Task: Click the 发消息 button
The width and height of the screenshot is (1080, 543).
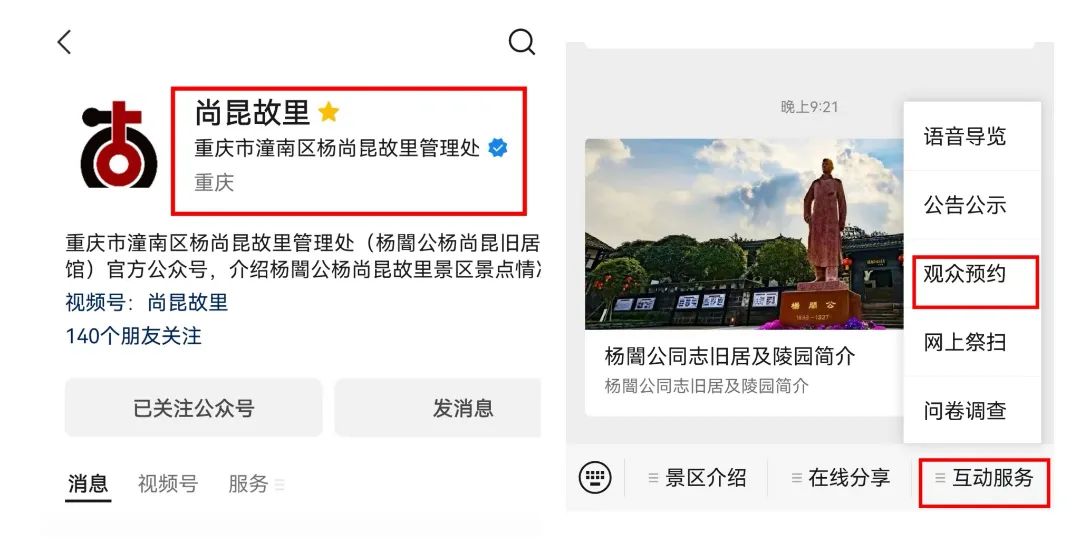Action: click(438, 408)
